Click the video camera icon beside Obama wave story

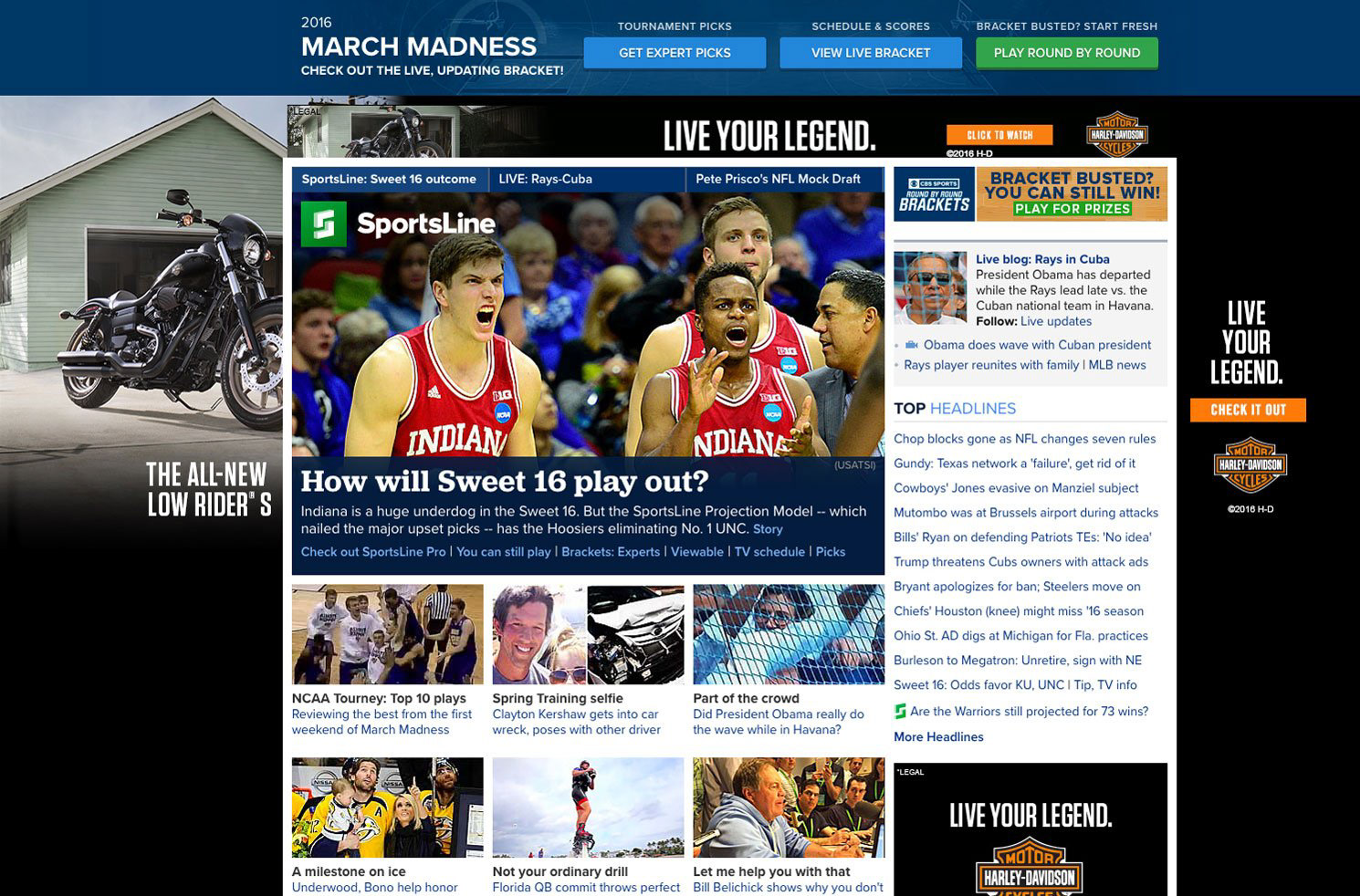pyautogui.click(x=911, y=345)
